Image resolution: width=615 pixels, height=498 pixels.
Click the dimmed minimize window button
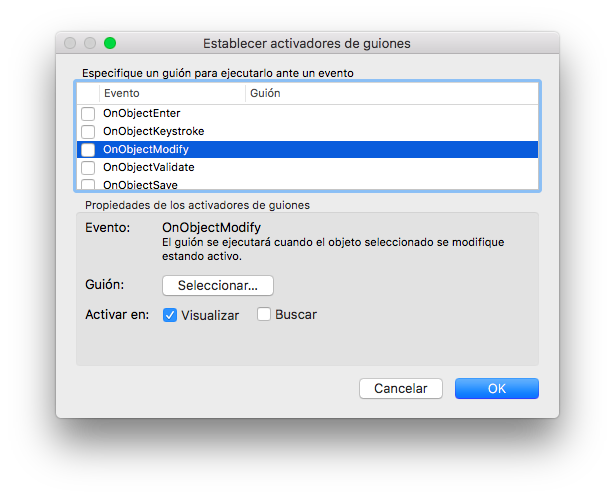90,43
